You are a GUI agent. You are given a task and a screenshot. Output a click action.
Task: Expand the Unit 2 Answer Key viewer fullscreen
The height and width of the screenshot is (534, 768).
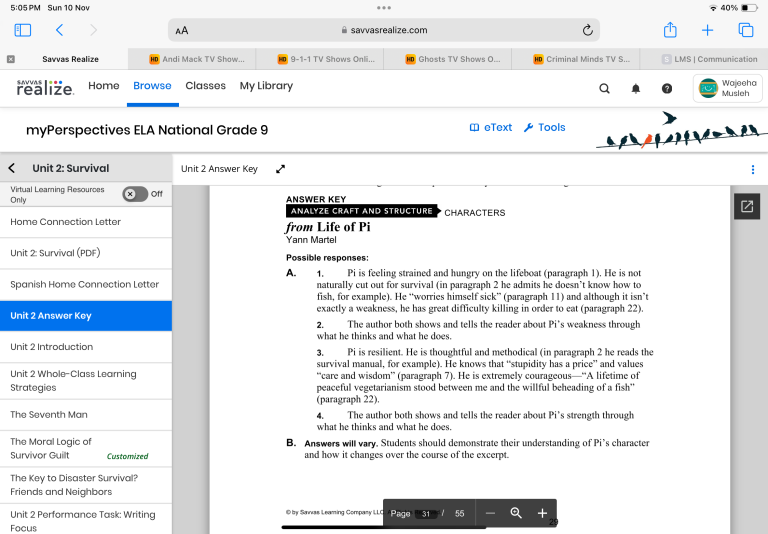(x=281, y=169)
